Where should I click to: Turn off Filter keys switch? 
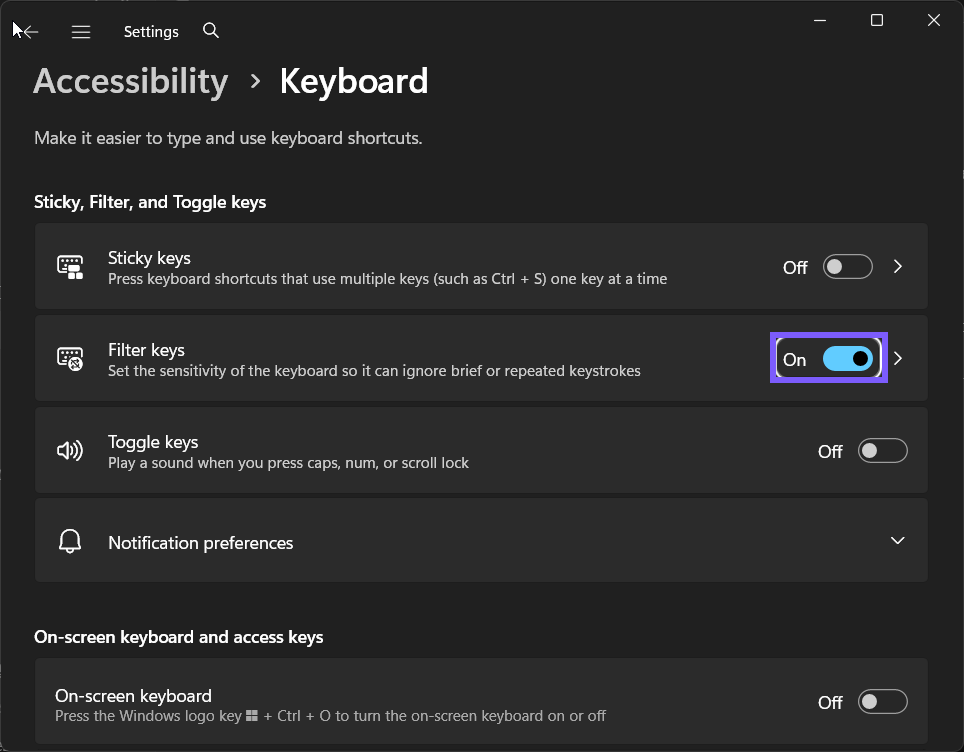(847, 358)
